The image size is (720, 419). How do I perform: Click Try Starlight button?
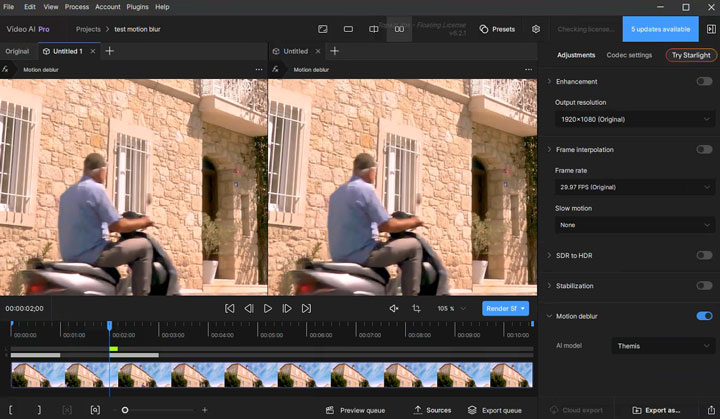(x=691, y=55)
